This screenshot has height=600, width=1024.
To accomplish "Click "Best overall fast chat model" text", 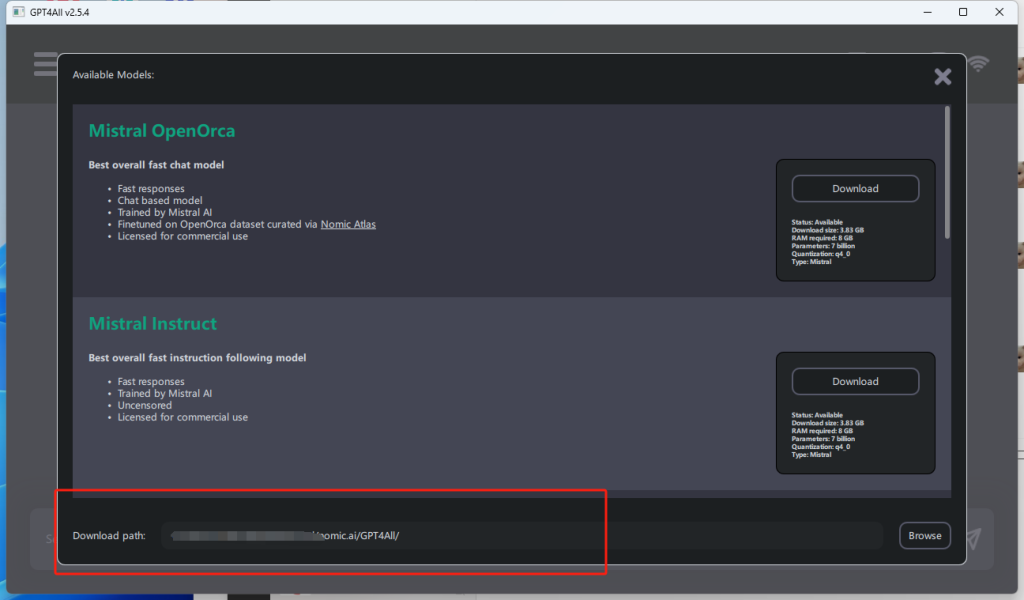I will point(156,165).
